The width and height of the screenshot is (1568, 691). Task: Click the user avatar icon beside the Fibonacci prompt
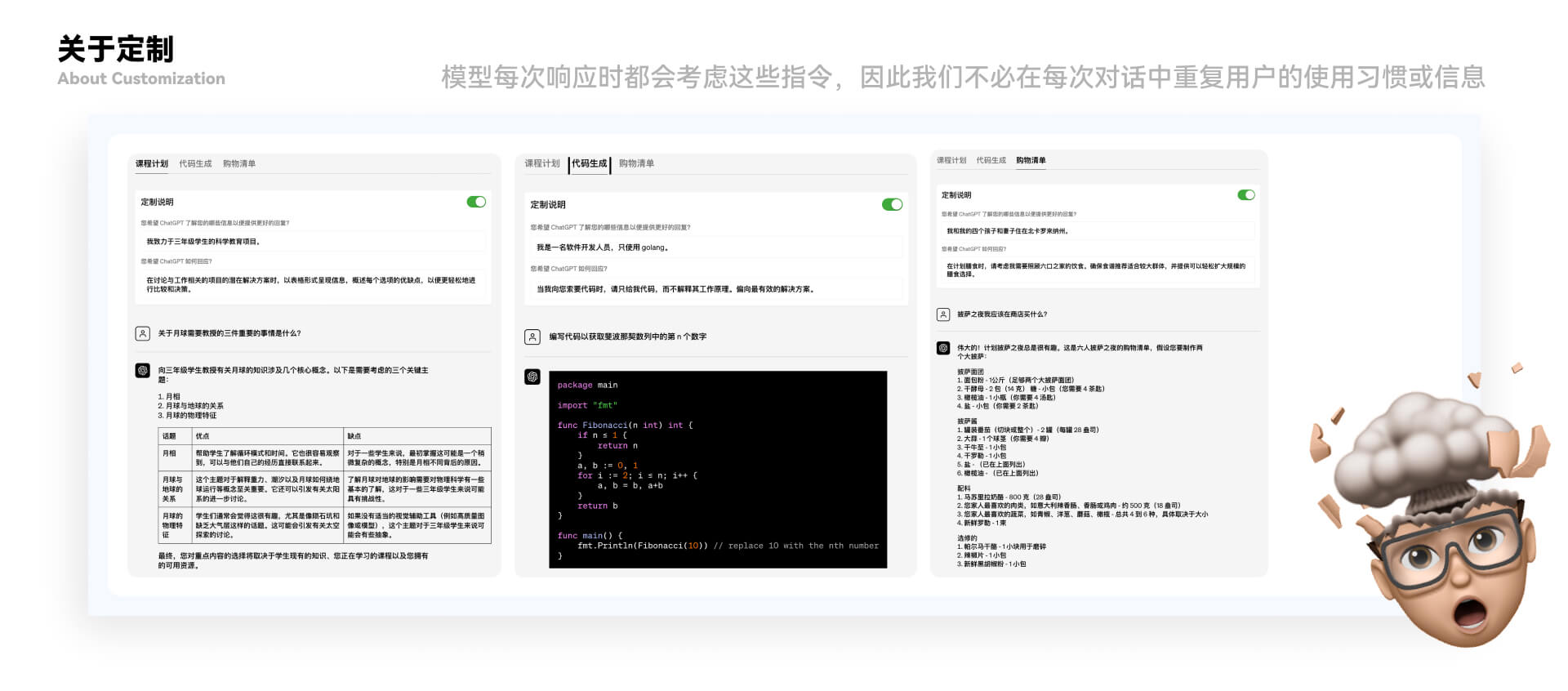pos(532,337)
